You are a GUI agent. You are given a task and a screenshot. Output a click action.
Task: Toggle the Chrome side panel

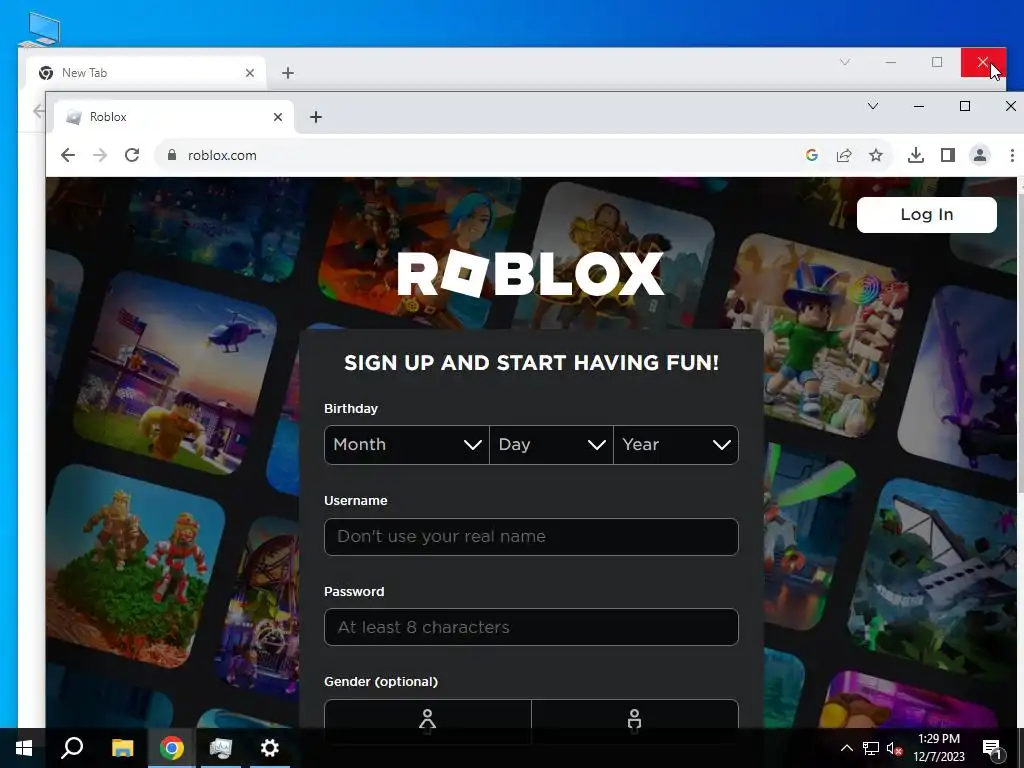[948, 155]
